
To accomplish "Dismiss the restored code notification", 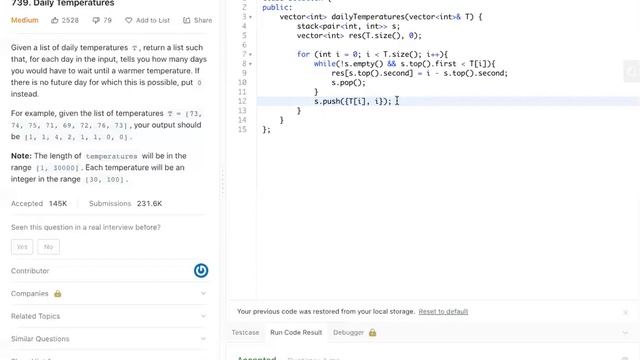I will coord(625,313).
